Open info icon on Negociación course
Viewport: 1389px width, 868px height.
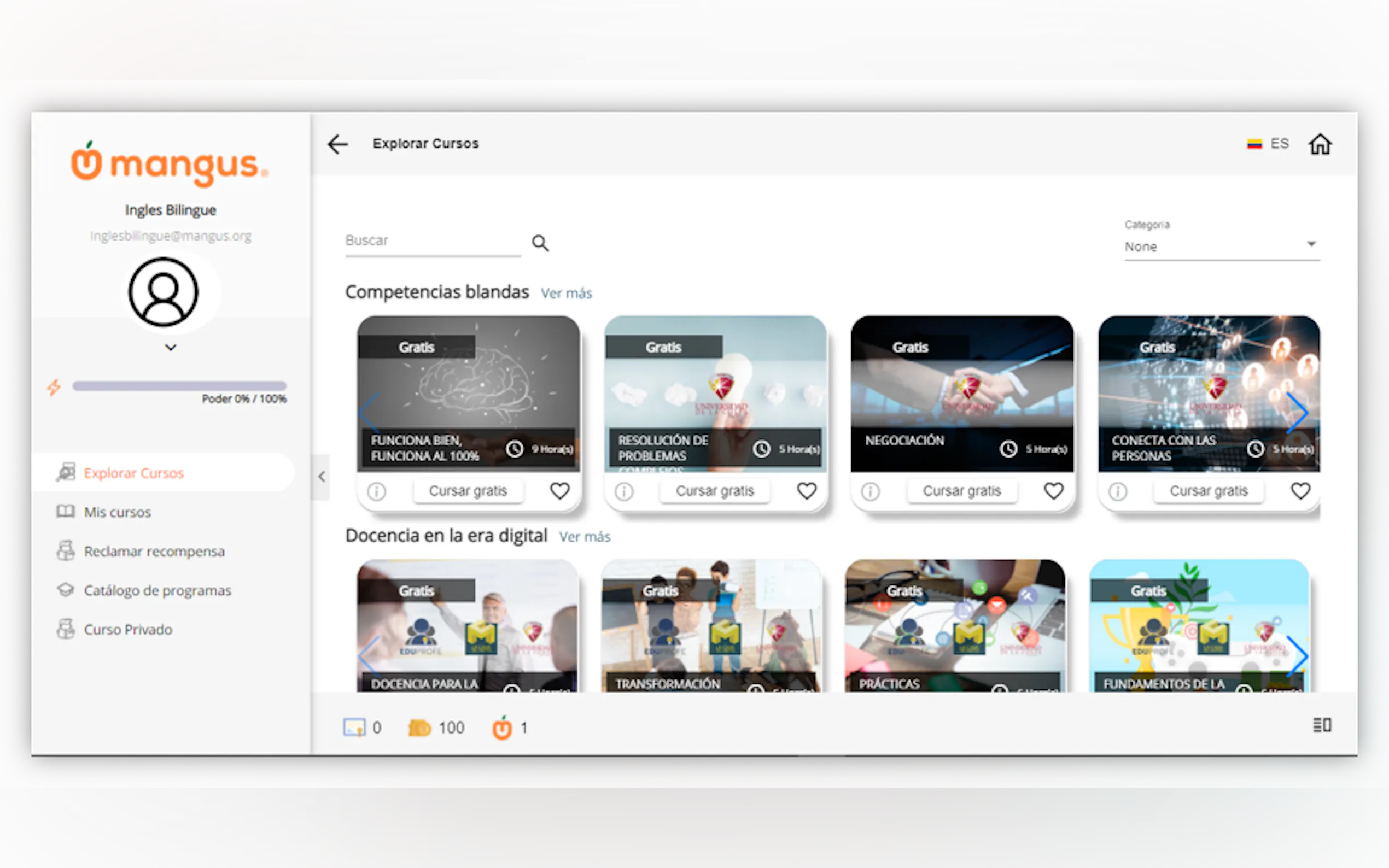click(871, 491)
